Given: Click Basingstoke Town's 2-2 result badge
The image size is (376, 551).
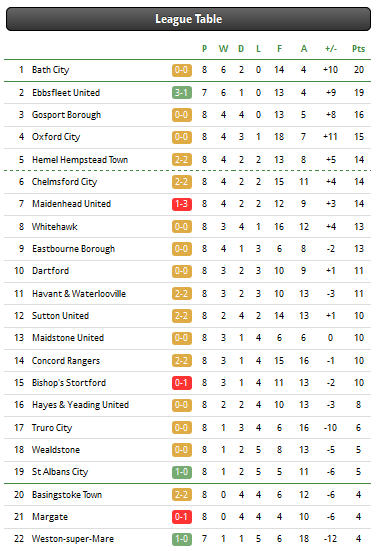Looking at the screenshot, I should tap(182, 495).
